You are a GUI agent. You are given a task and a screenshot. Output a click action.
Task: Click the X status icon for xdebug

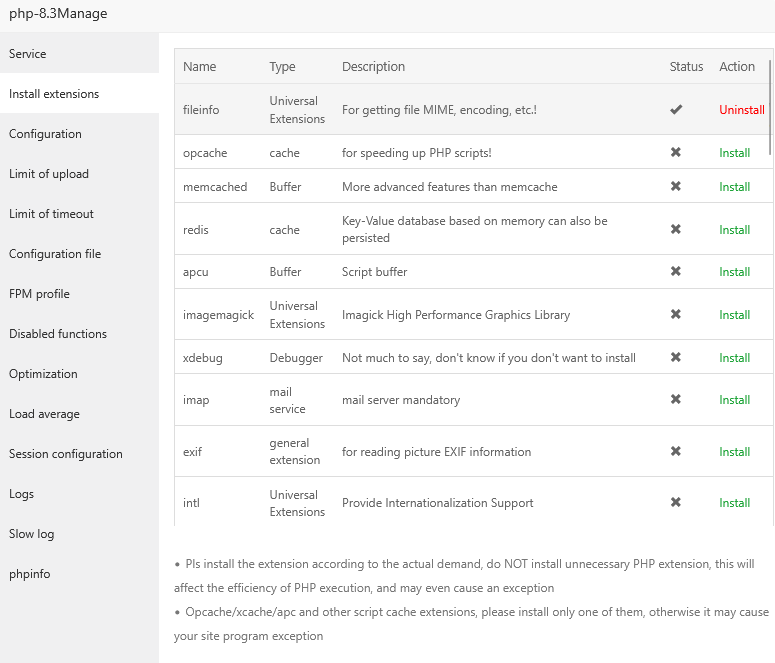pos(676,358)
